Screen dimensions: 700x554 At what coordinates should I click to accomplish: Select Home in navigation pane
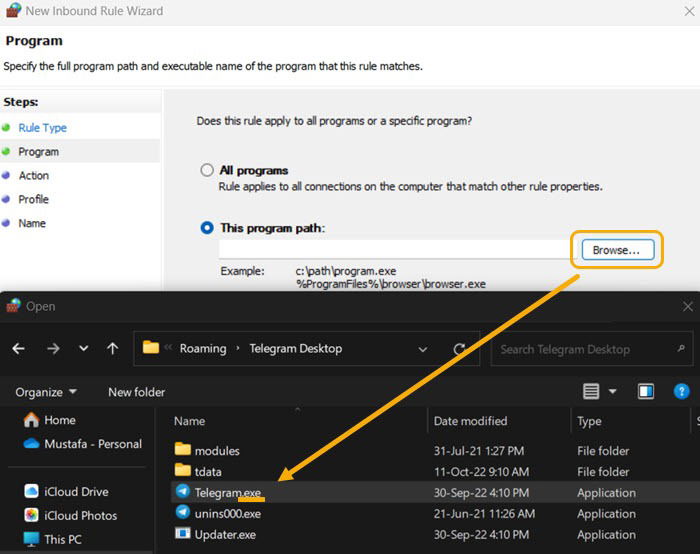click(50, 420)
